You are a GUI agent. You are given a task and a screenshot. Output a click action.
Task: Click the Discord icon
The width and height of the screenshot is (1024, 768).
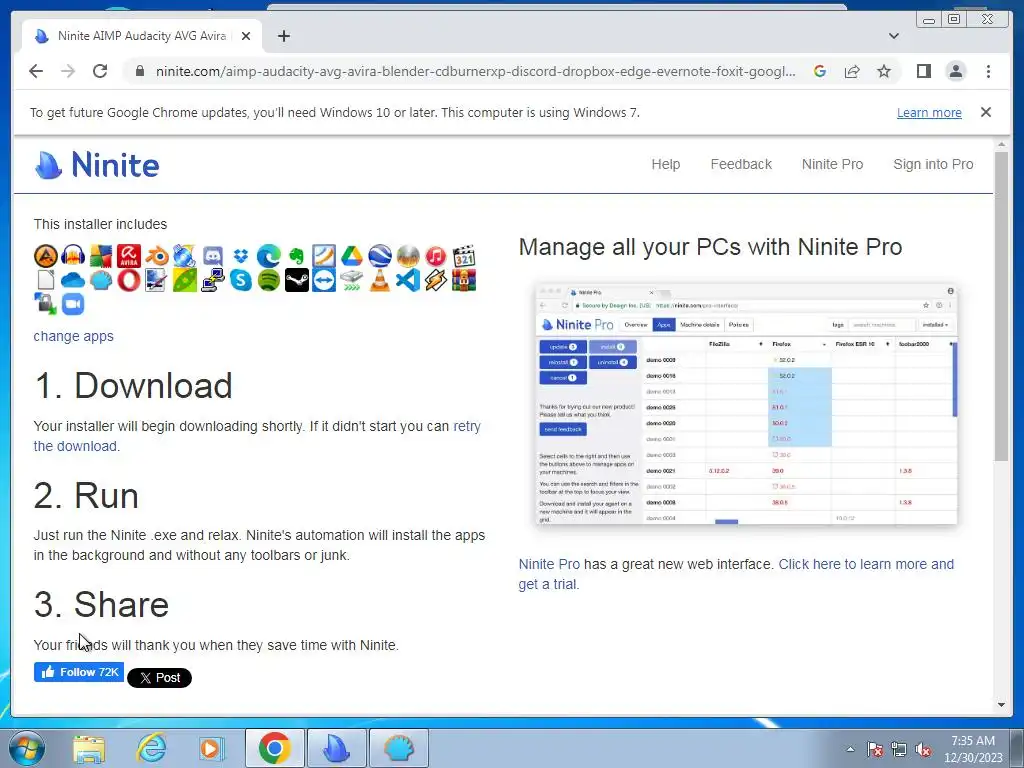[x=213, y=256]
